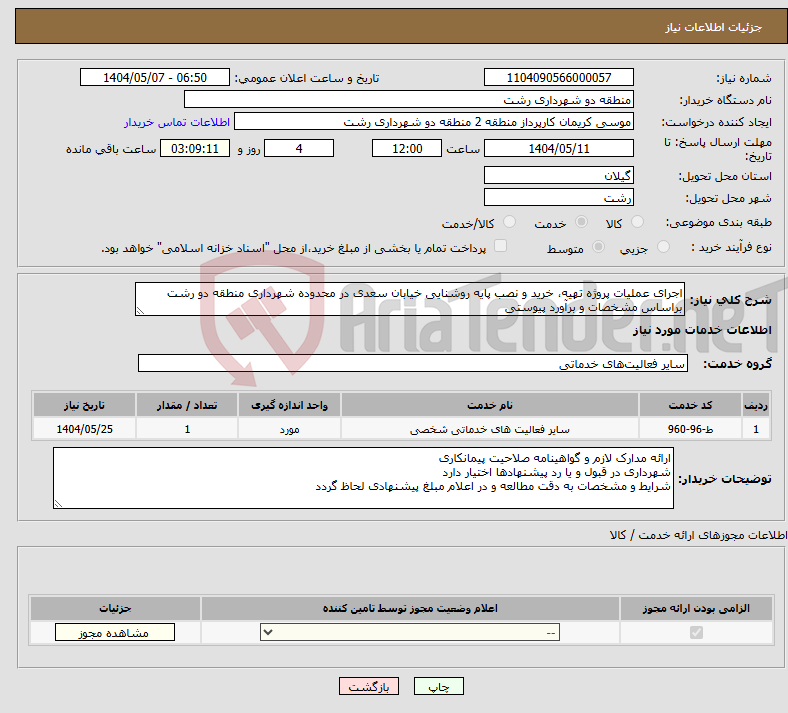Viewport: 788px width, 713px height.
Task: Select the کالا/خدمت radio button
Action: 510,222
